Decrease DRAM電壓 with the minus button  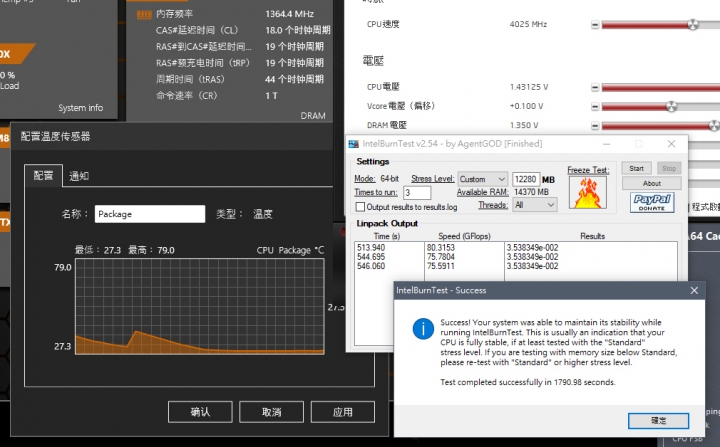(595, 125)
